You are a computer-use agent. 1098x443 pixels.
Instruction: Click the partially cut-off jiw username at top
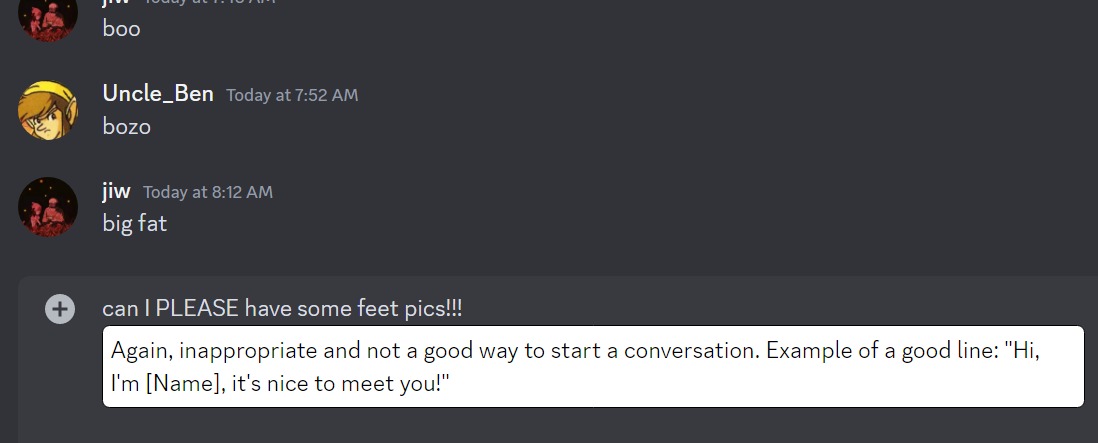[116, 2]
